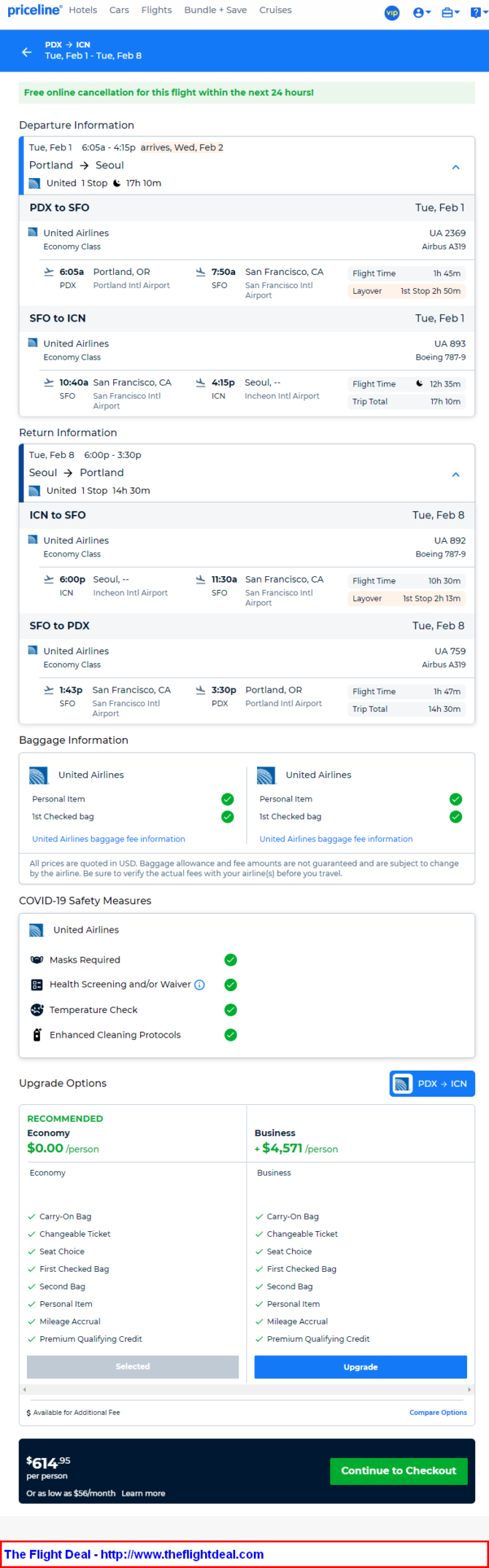Click takeoff icon beside 6:00p Seoul
This screenshot has width=489, height=1568.
click(49, 579)
